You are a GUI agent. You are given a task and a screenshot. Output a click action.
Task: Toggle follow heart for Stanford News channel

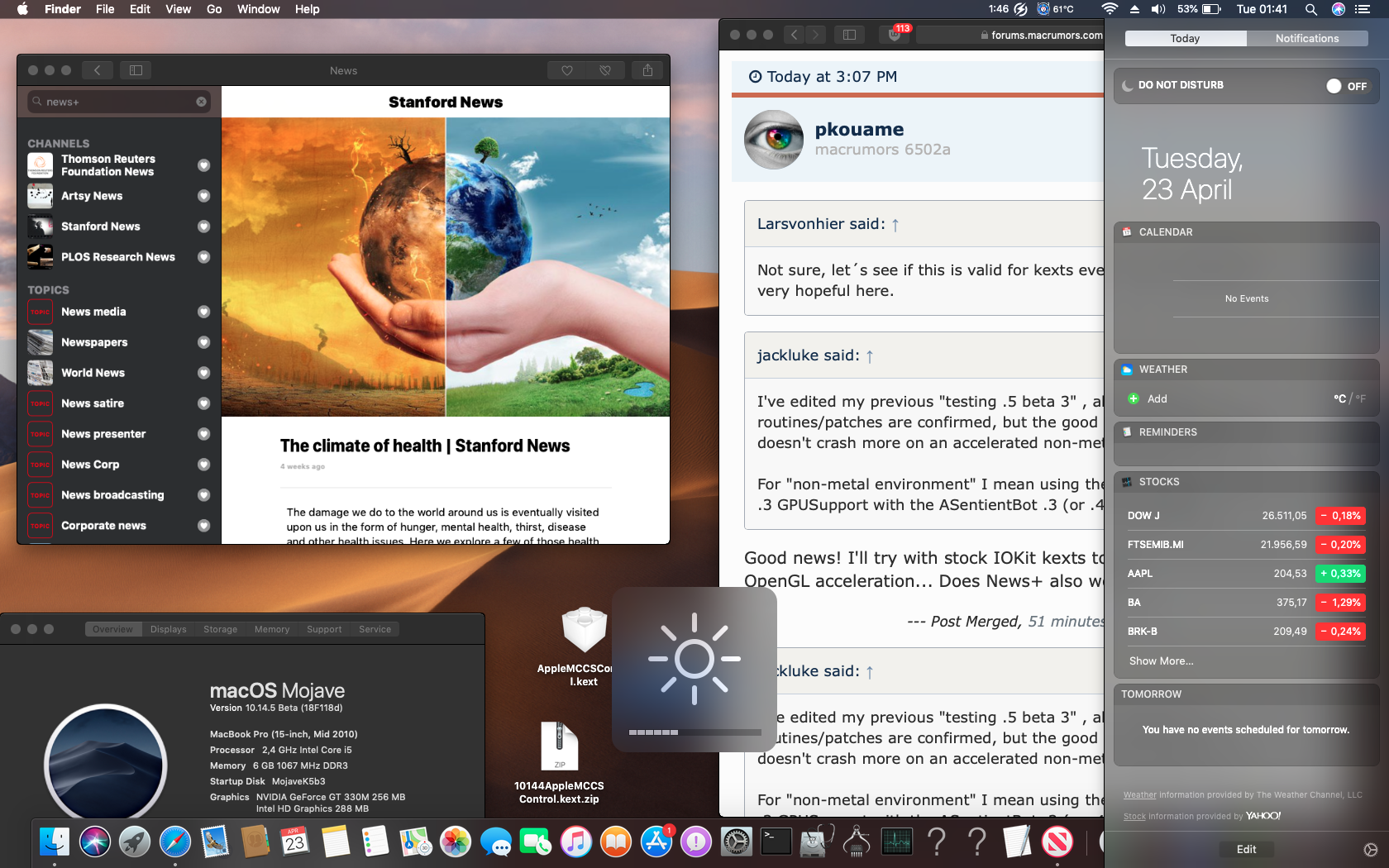pyautogui.click(x=203, y=227)
